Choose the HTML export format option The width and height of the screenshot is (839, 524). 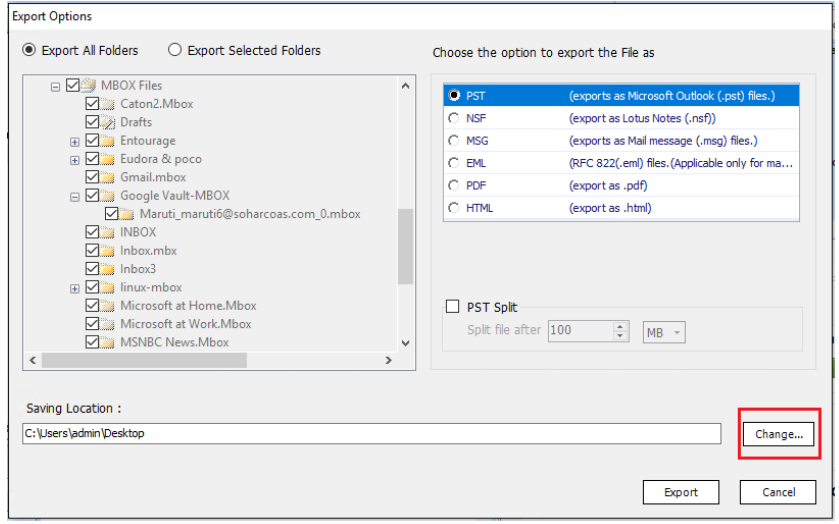tap(455, 208)
